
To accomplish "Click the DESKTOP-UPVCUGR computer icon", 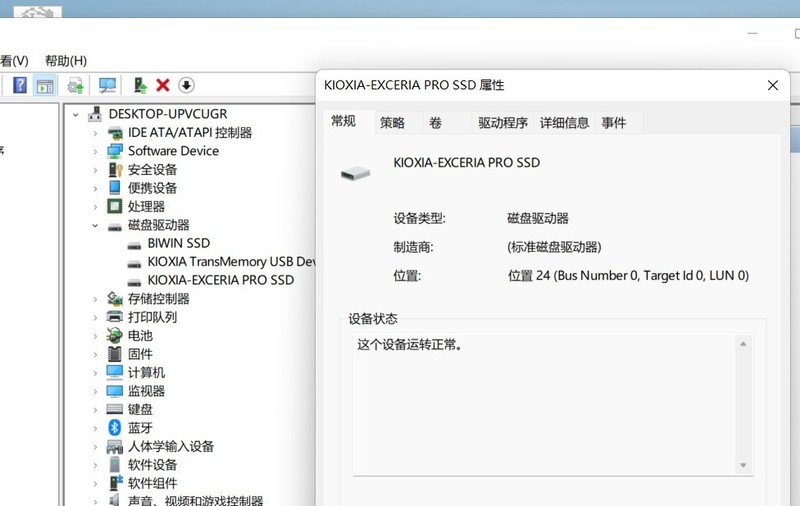I will pyautogui.click(x=95, y=114).
